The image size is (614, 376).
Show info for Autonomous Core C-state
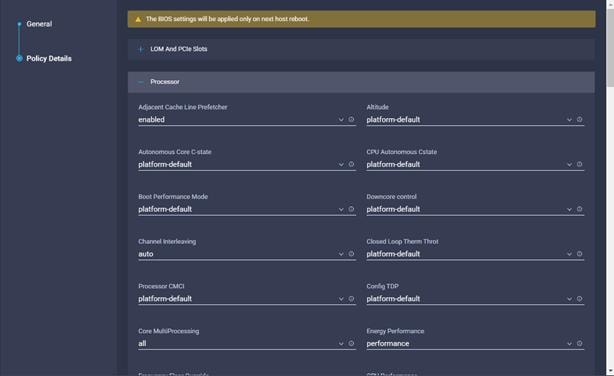tap(351, 164)
